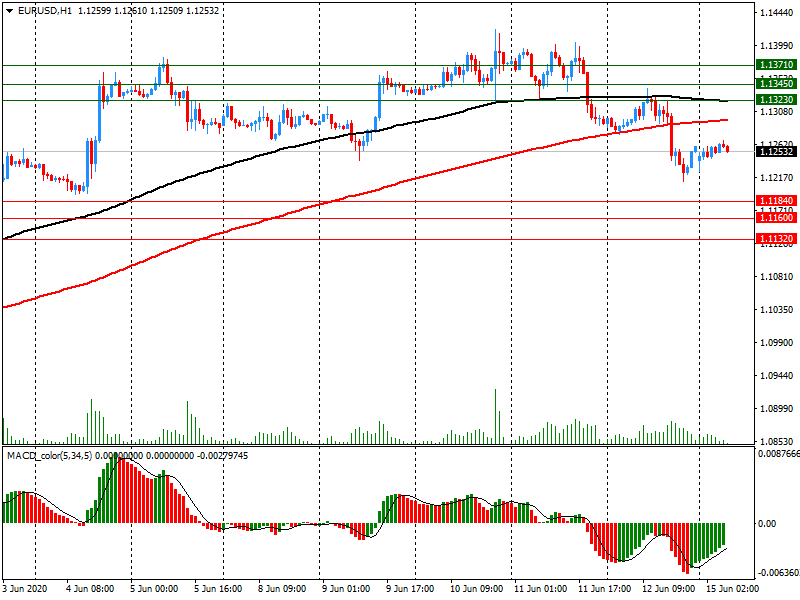
Task: Click the 1.12170 price axis value
Action: point(777,178)
